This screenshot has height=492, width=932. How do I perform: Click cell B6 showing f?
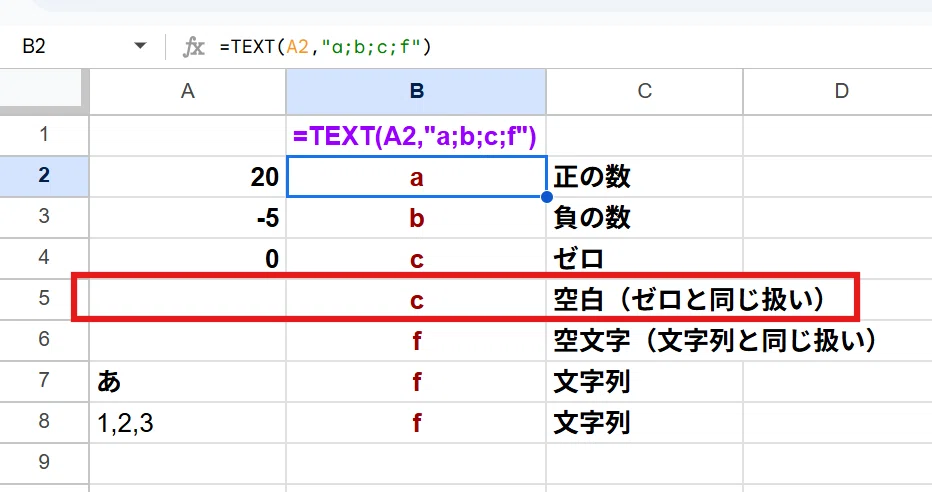coord(416,340)
